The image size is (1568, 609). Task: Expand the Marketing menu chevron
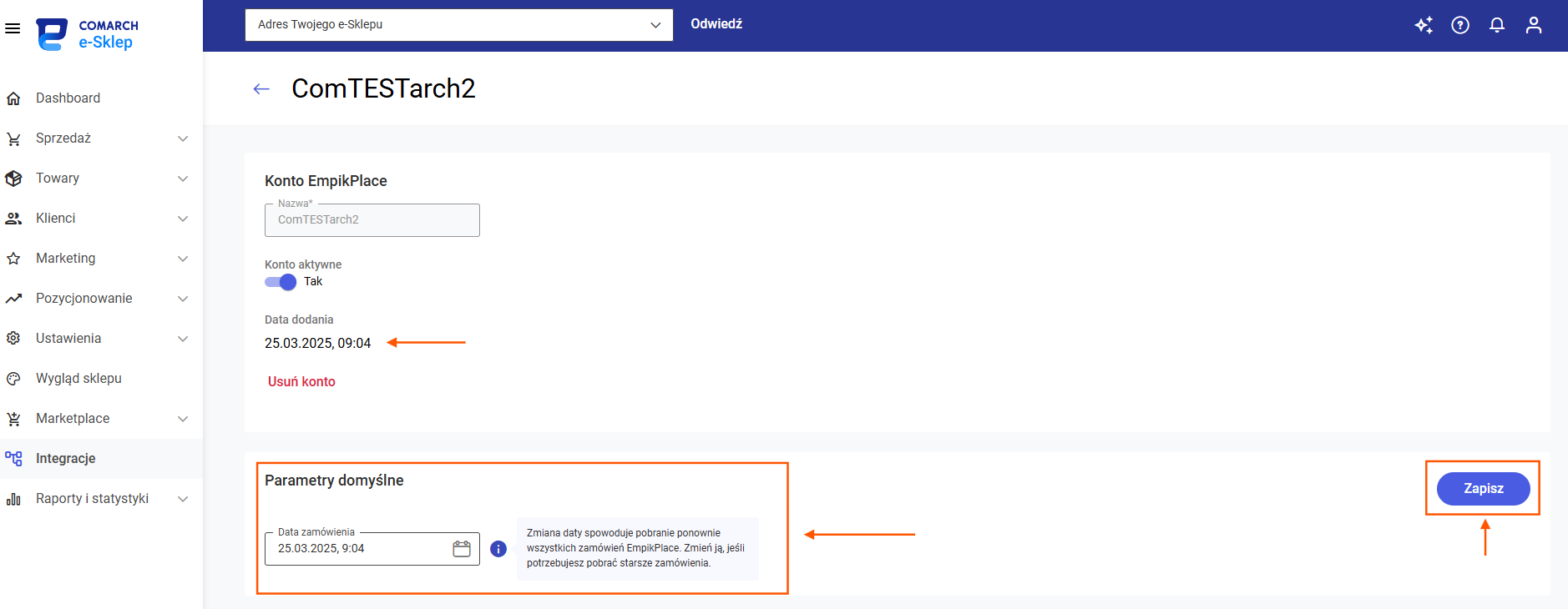pyautogui.click(x=183, y=259)
